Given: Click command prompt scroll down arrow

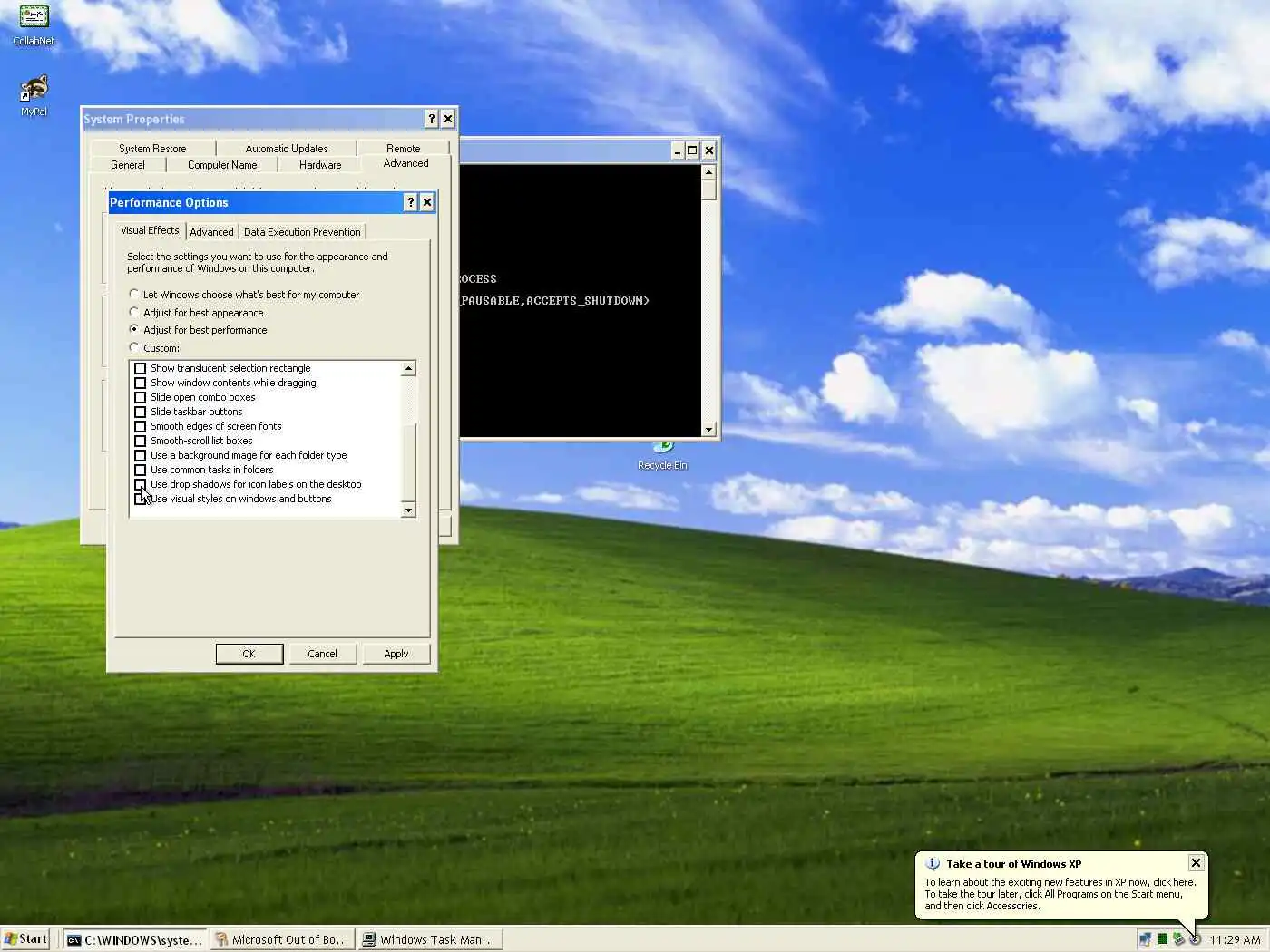Looking at the screenshot, I should 708,429.
